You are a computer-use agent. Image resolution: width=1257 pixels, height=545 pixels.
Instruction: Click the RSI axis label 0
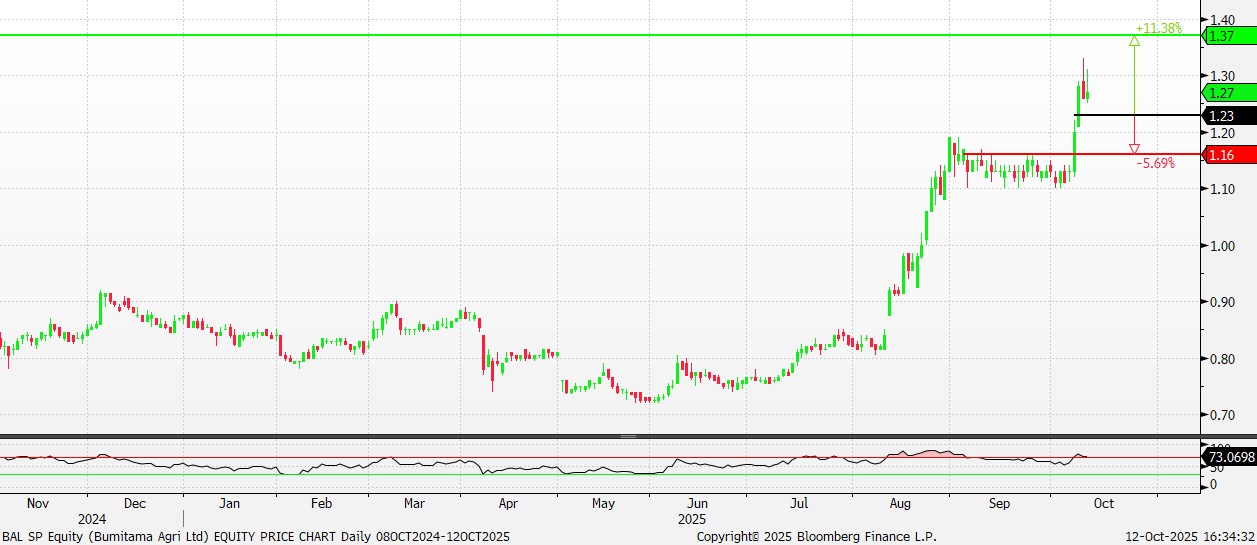pyautogui.click(x=1213, y=485)
